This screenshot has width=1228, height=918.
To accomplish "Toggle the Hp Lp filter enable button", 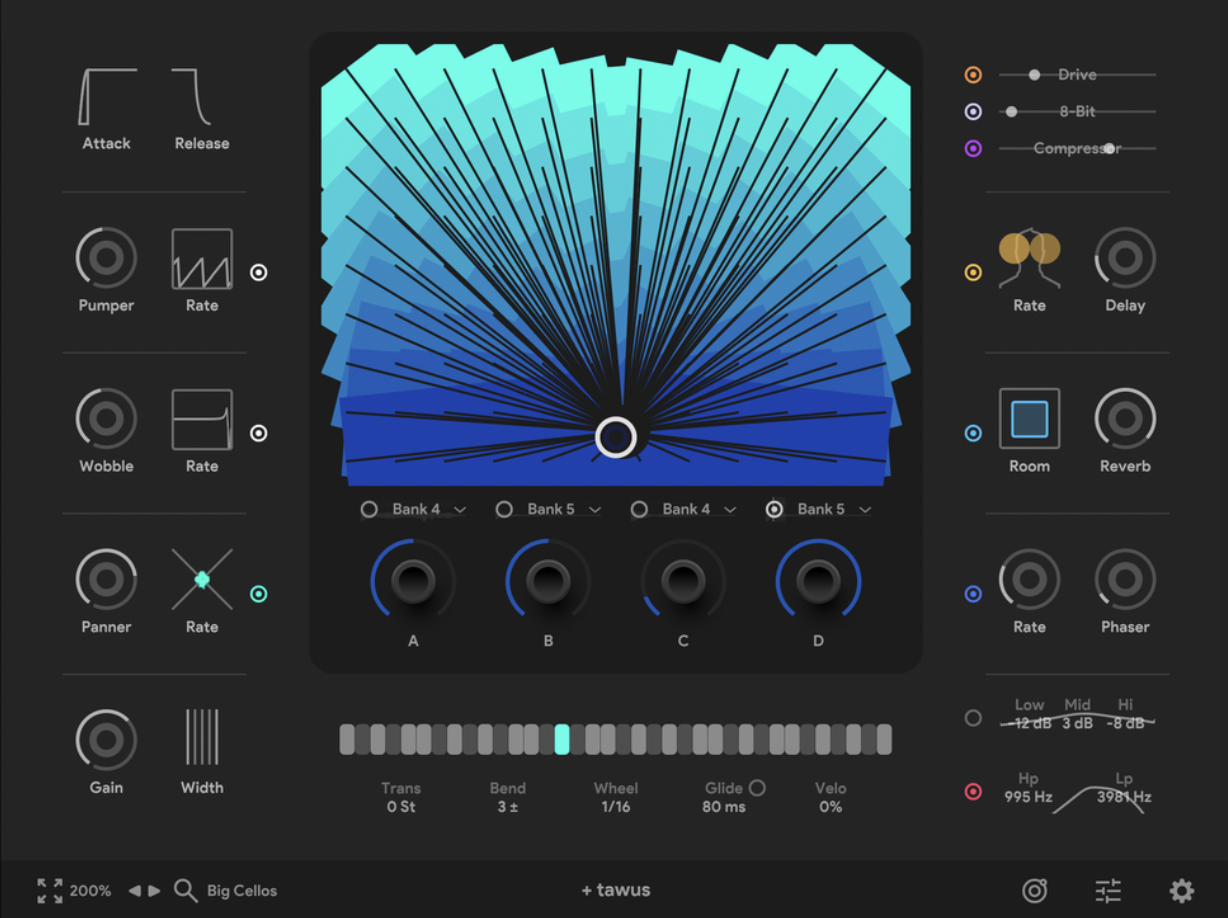I will tap(973, 792).
